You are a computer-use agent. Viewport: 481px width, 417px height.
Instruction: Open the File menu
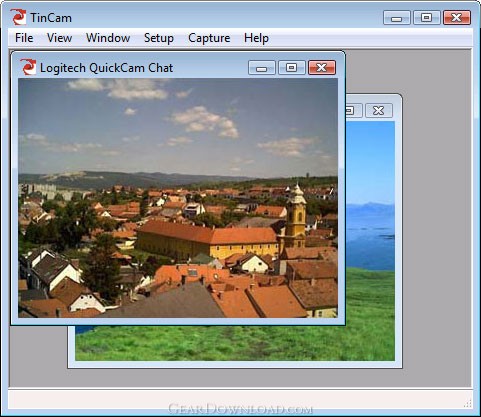pyautogui.click(x=24, y=38)
